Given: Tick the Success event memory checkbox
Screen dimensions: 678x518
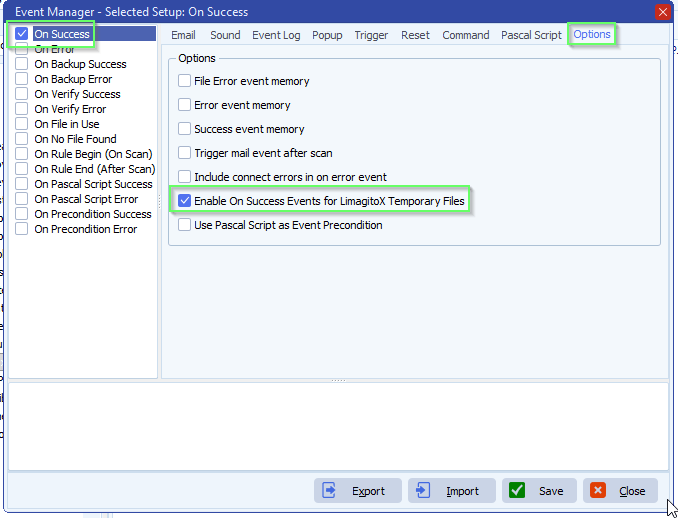Looking at the screenshot, I should tap(184, 129).
